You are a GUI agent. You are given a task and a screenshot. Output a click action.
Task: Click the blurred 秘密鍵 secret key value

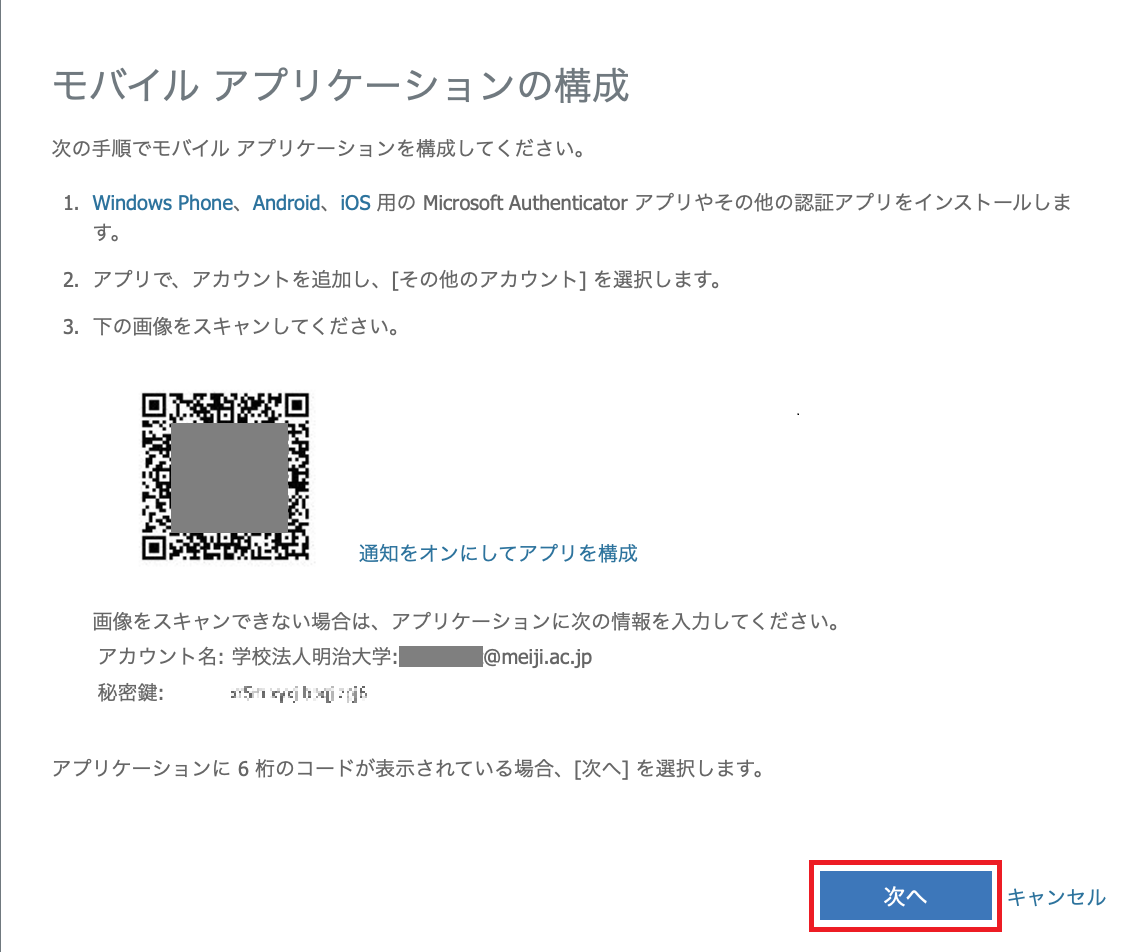point(299,694)
